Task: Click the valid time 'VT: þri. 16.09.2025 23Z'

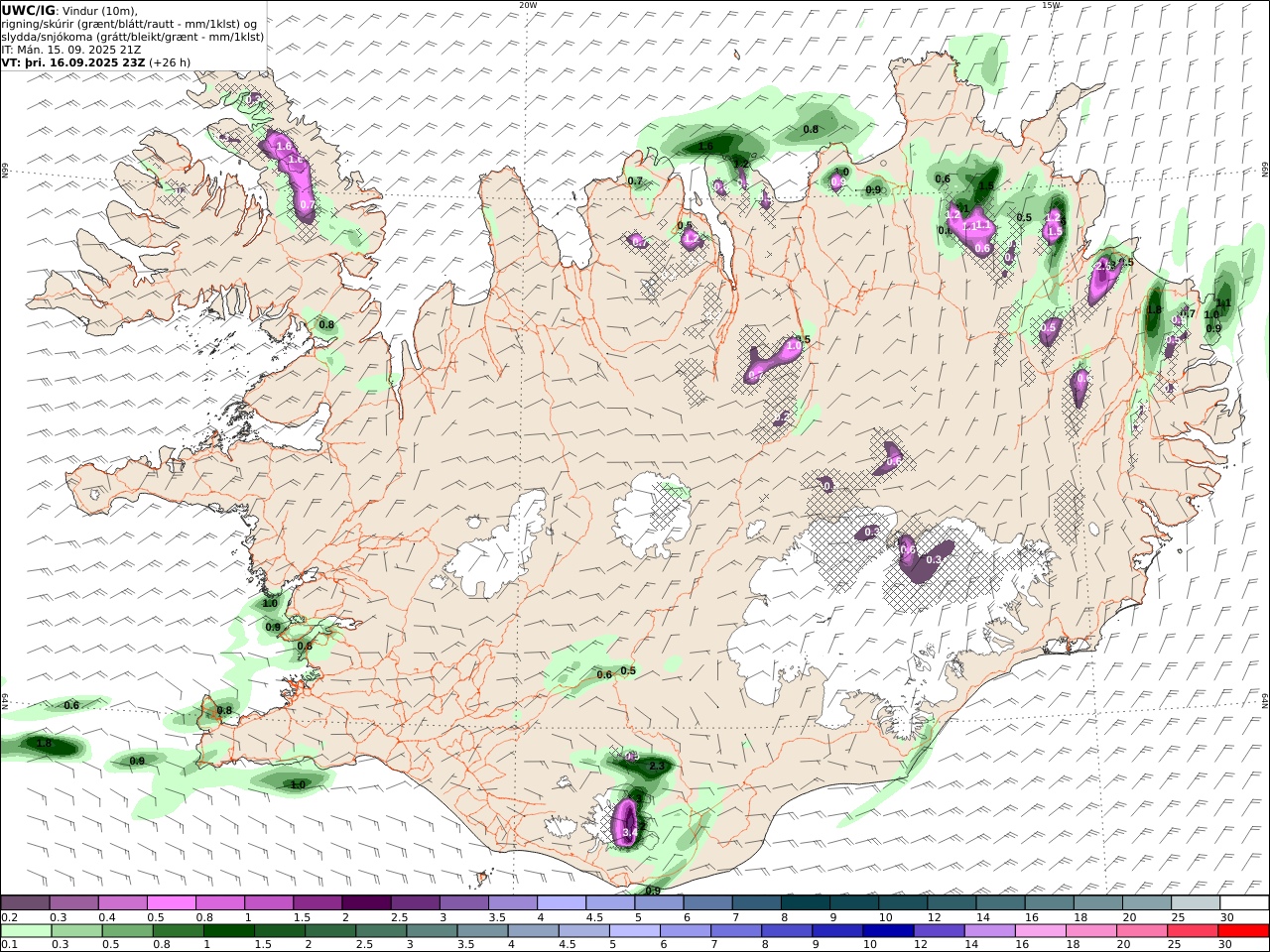Action: (74, 61)
